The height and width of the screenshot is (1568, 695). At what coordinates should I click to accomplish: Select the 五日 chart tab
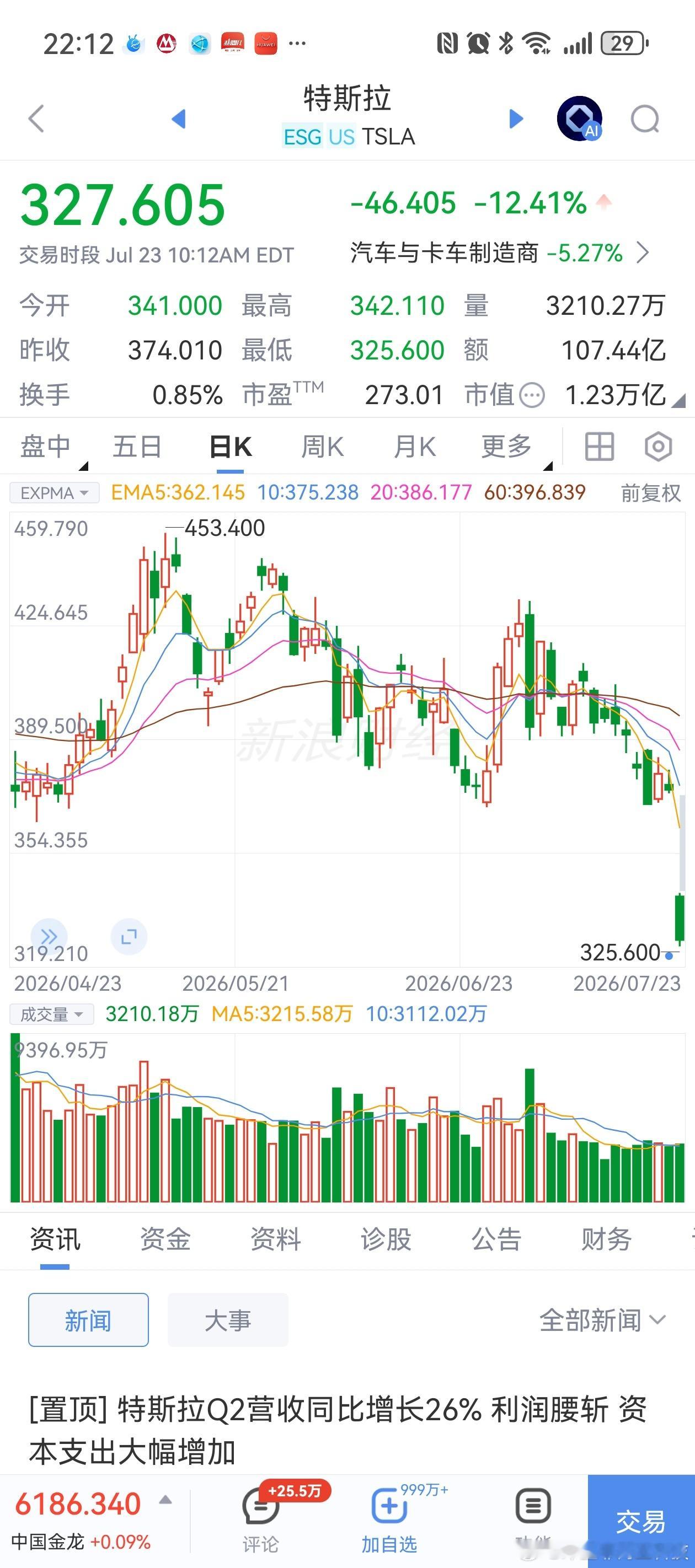pos(137,447)
